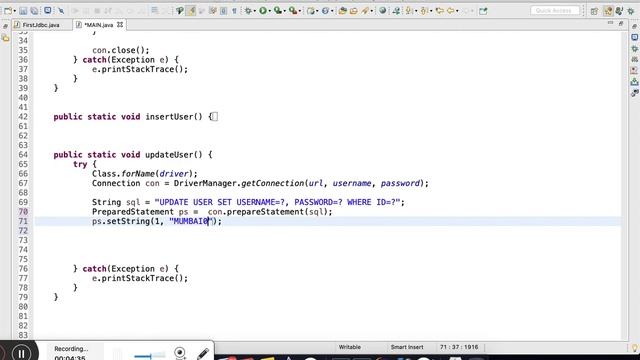Restore the right minimized view stack
The width and height of the screenshot is (640, 360).
635,26
